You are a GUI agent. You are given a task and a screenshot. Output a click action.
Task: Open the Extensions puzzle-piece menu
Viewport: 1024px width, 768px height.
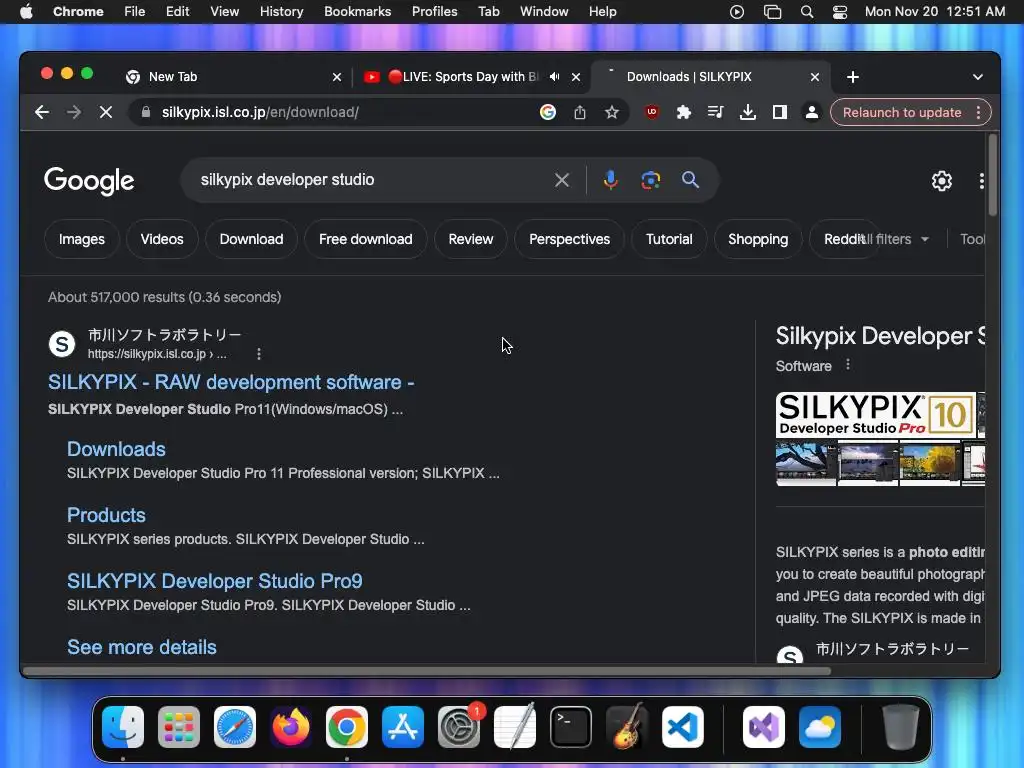(x=684, y=112)
